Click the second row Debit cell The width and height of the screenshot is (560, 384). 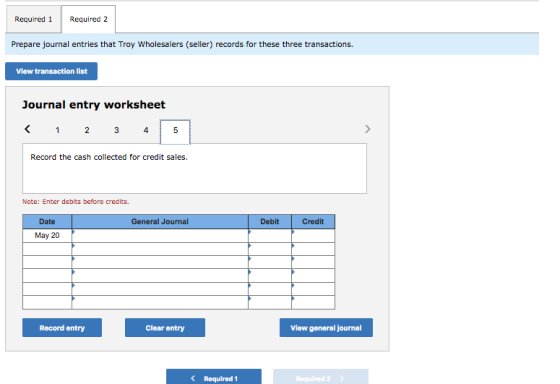tap(270, 249)
